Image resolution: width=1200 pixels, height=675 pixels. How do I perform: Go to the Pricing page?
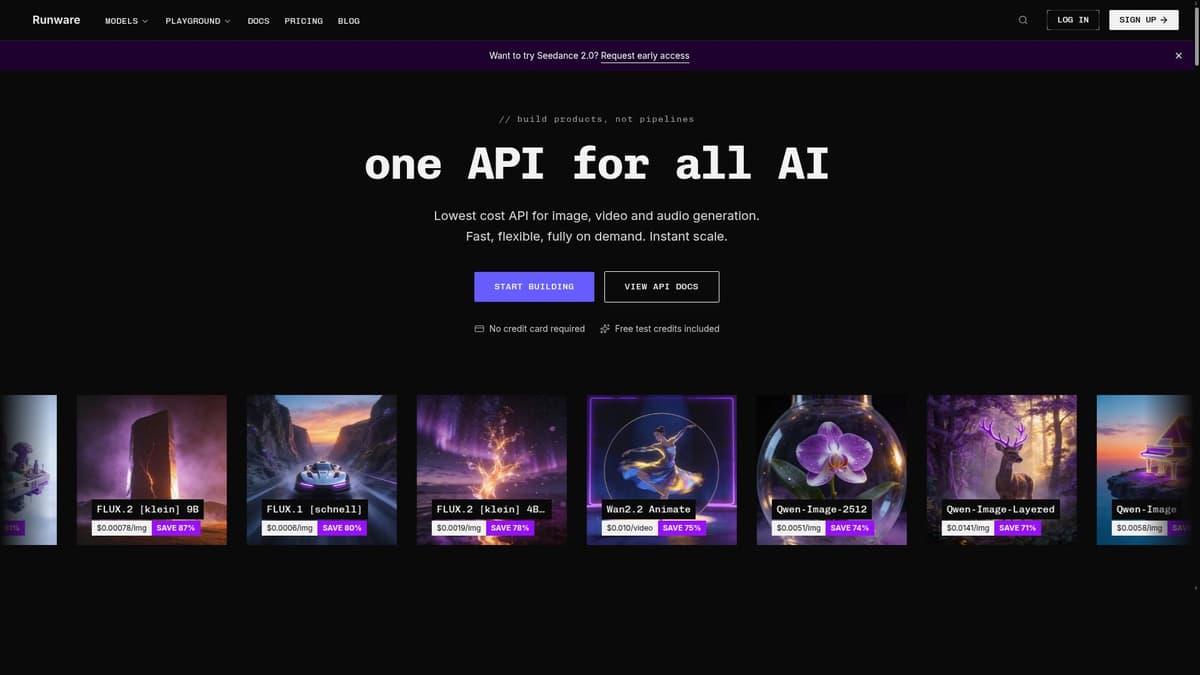pos(304,21)
